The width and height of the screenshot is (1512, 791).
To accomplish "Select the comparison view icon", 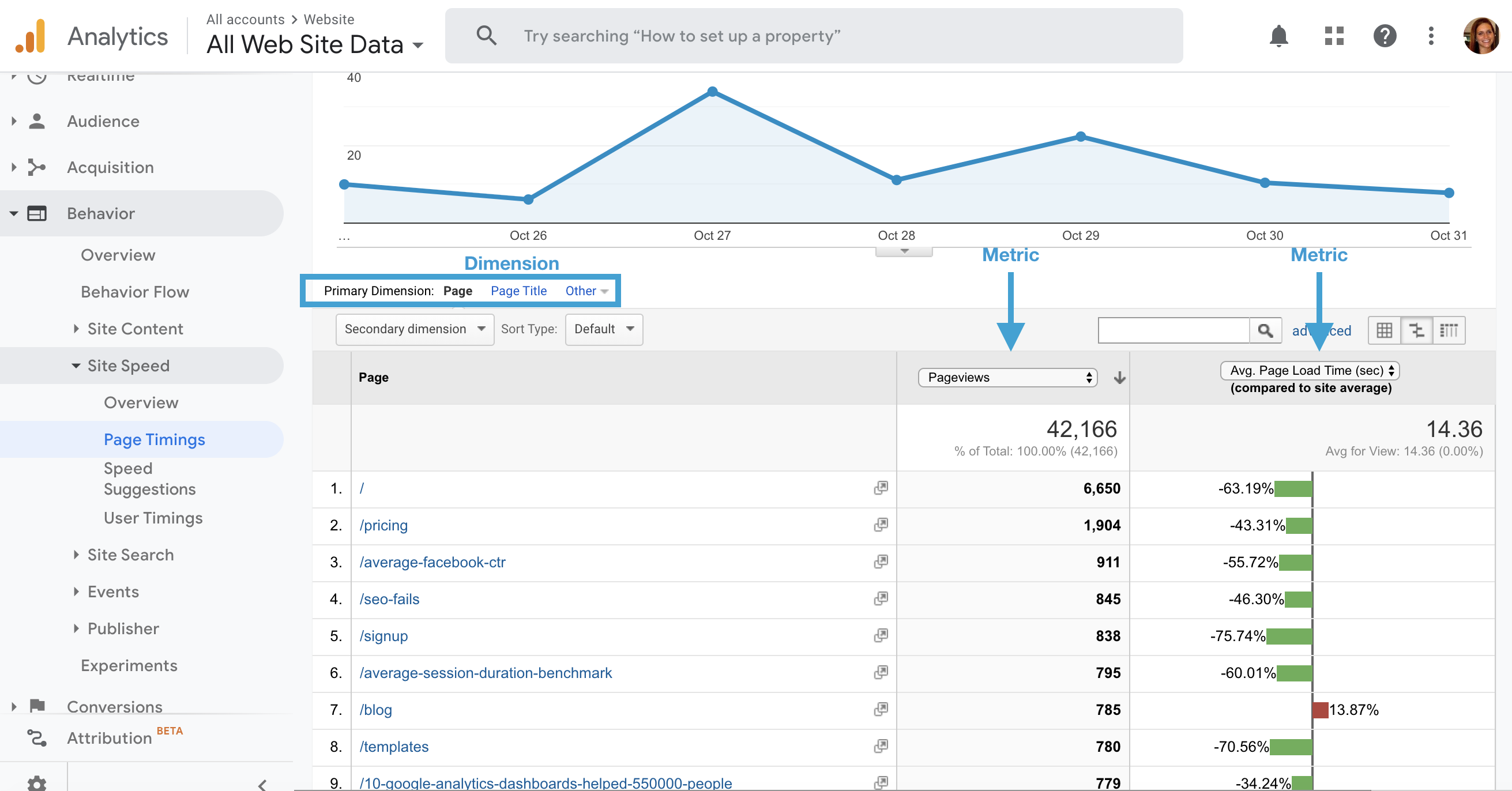I will click(1416, 330).
